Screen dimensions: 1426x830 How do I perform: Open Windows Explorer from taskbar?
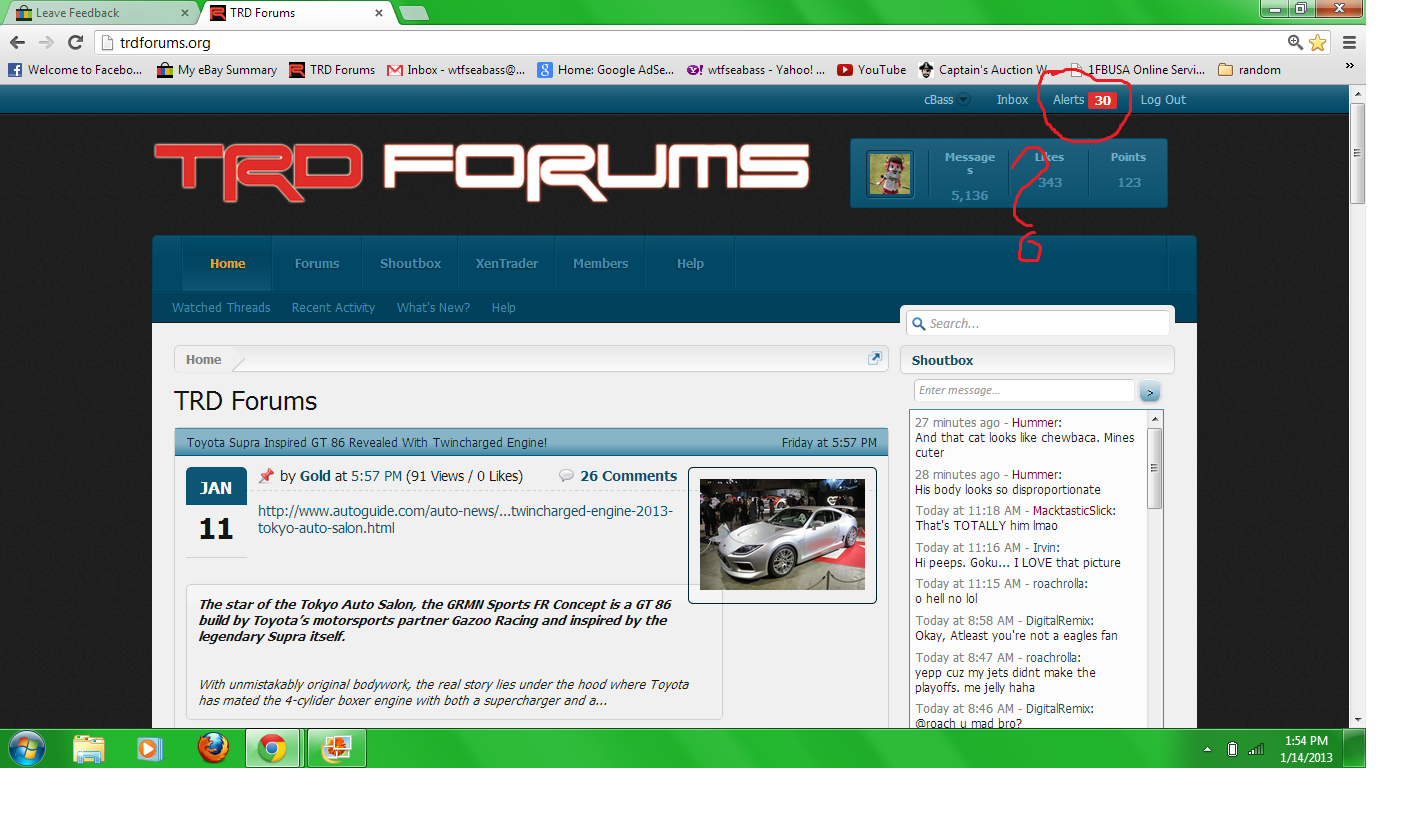click(x=89, y=748)
